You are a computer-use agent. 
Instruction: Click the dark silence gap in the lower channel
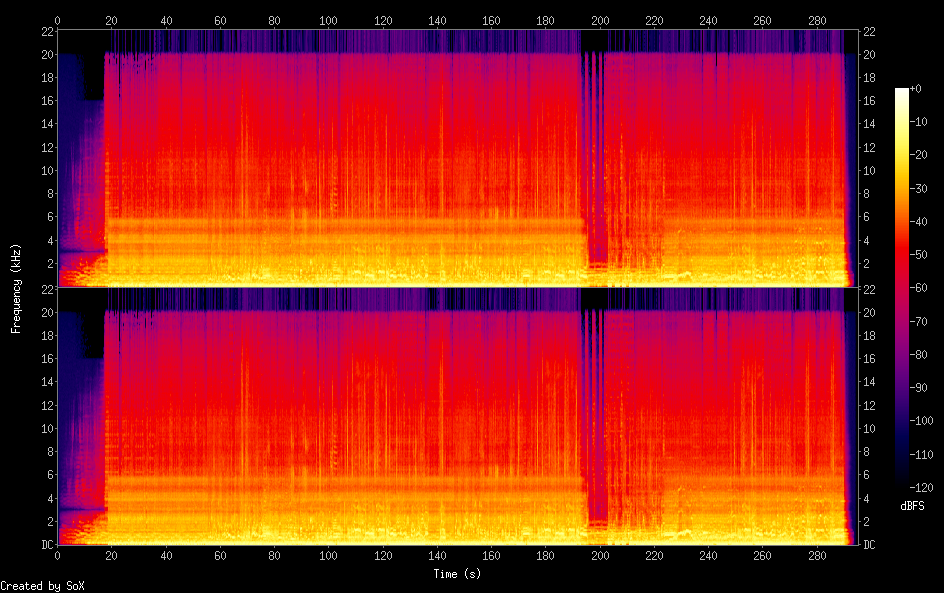(594, 410)
